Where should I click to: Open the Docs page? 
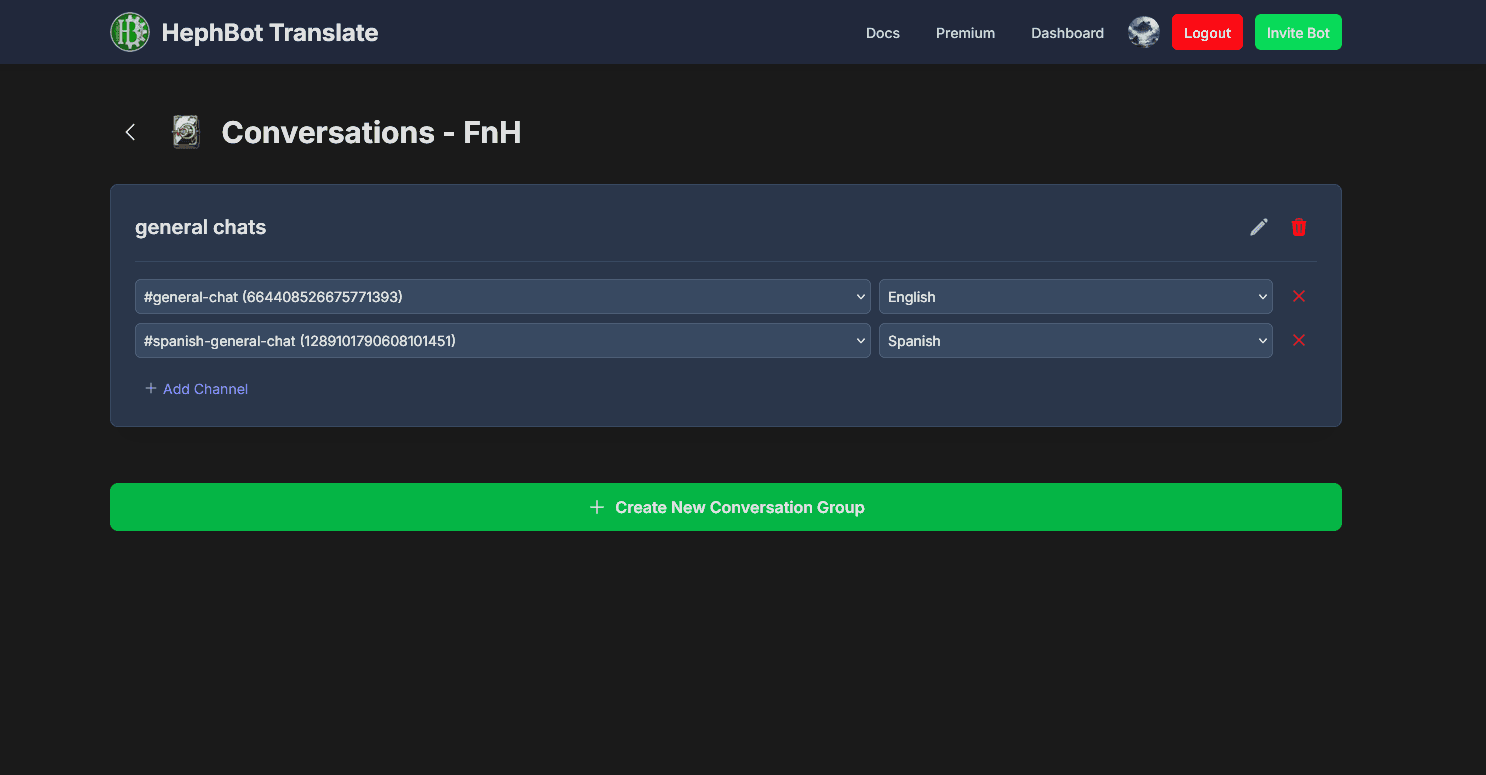pyautogui.click(x=882, y=33)
